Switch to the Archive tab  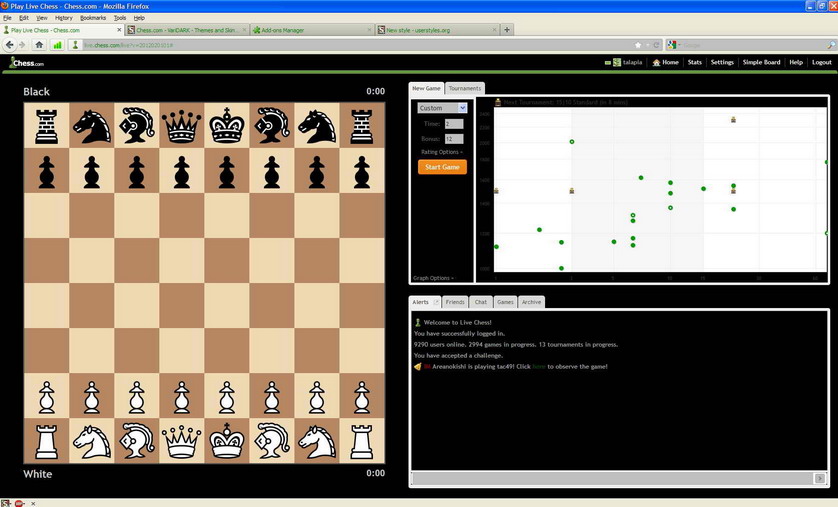pos(531,302)
